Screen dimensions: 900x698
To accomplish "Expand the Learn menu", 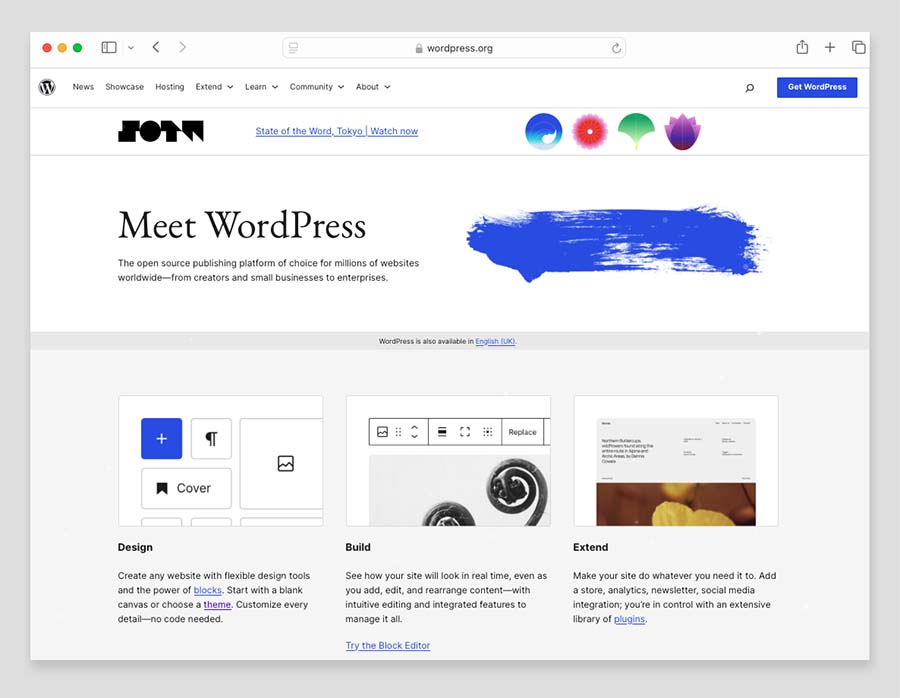I will pyautogui.click(x=261, y=87).
